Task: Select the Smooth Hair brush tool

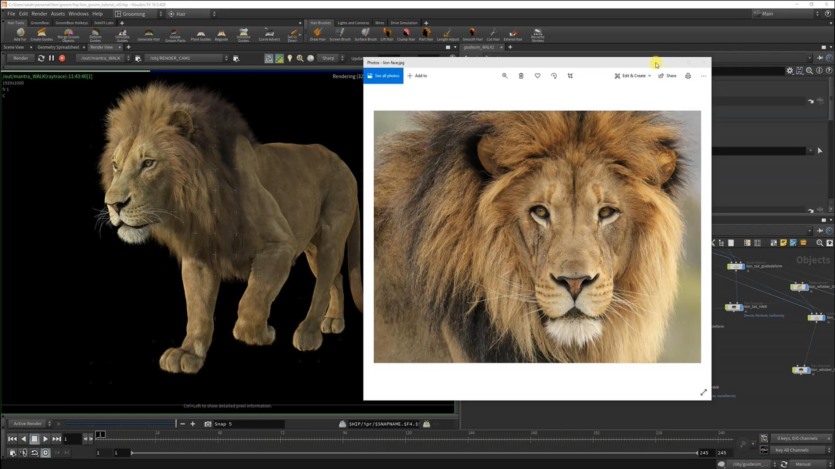Action: (x=472, y=35)
